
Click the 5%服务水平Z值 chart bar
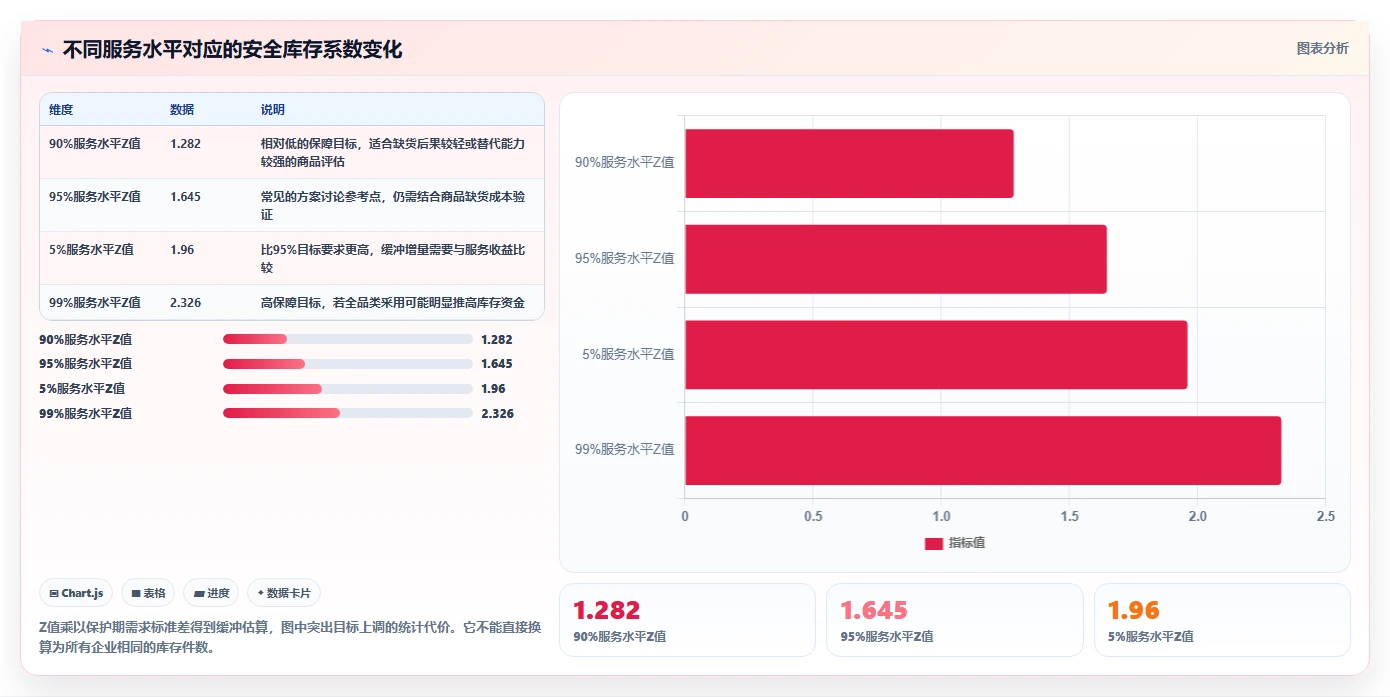pos(936,355)
